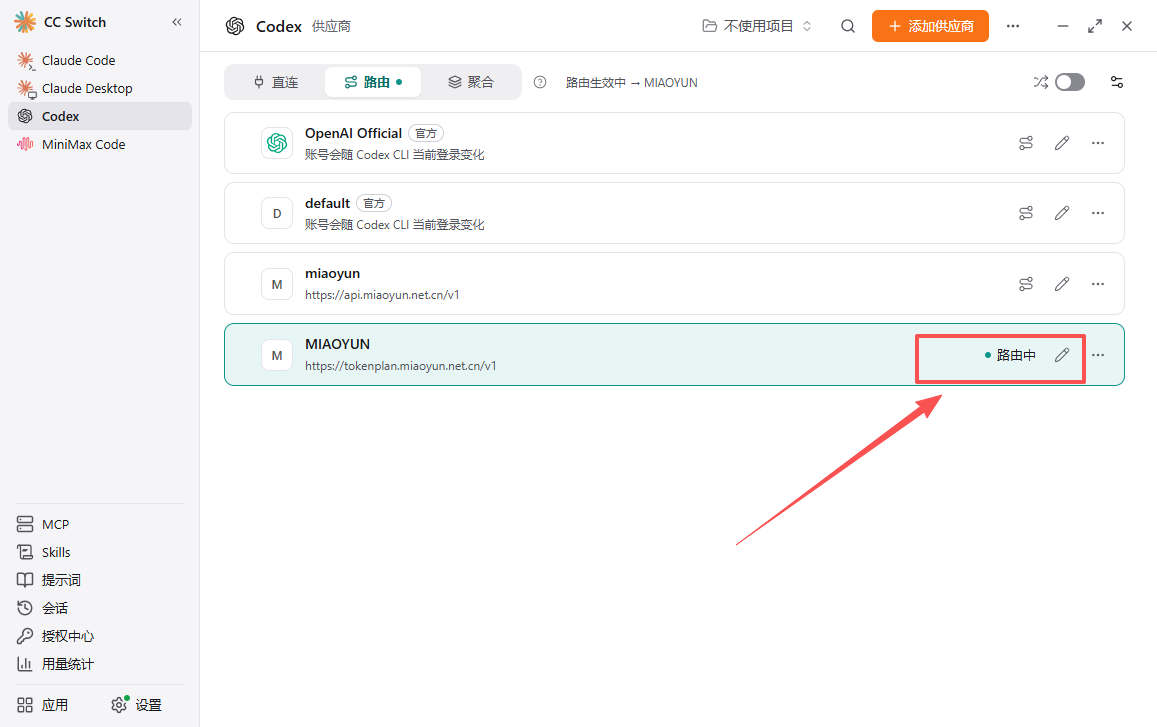Toggle the switch next to shuffle icon
Screen dimensions: 1157x727
pos(1070,82)
